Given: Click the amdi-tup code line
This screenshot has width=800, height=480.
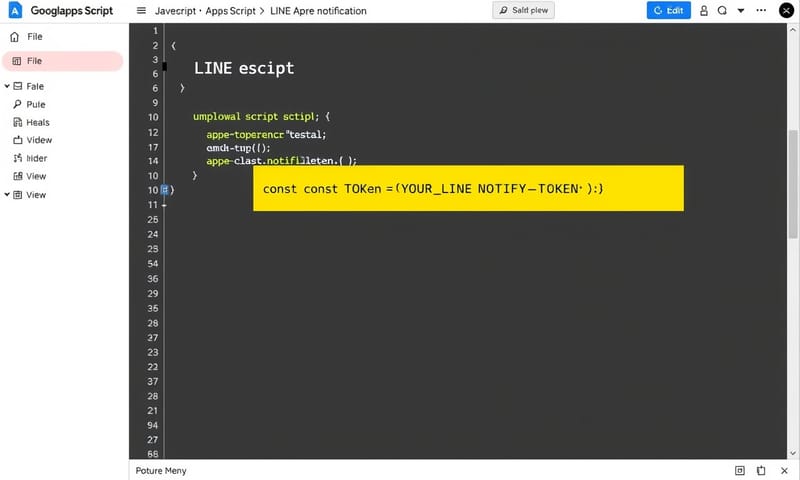Looking at the screenshot, I should (x=238, y=148).
